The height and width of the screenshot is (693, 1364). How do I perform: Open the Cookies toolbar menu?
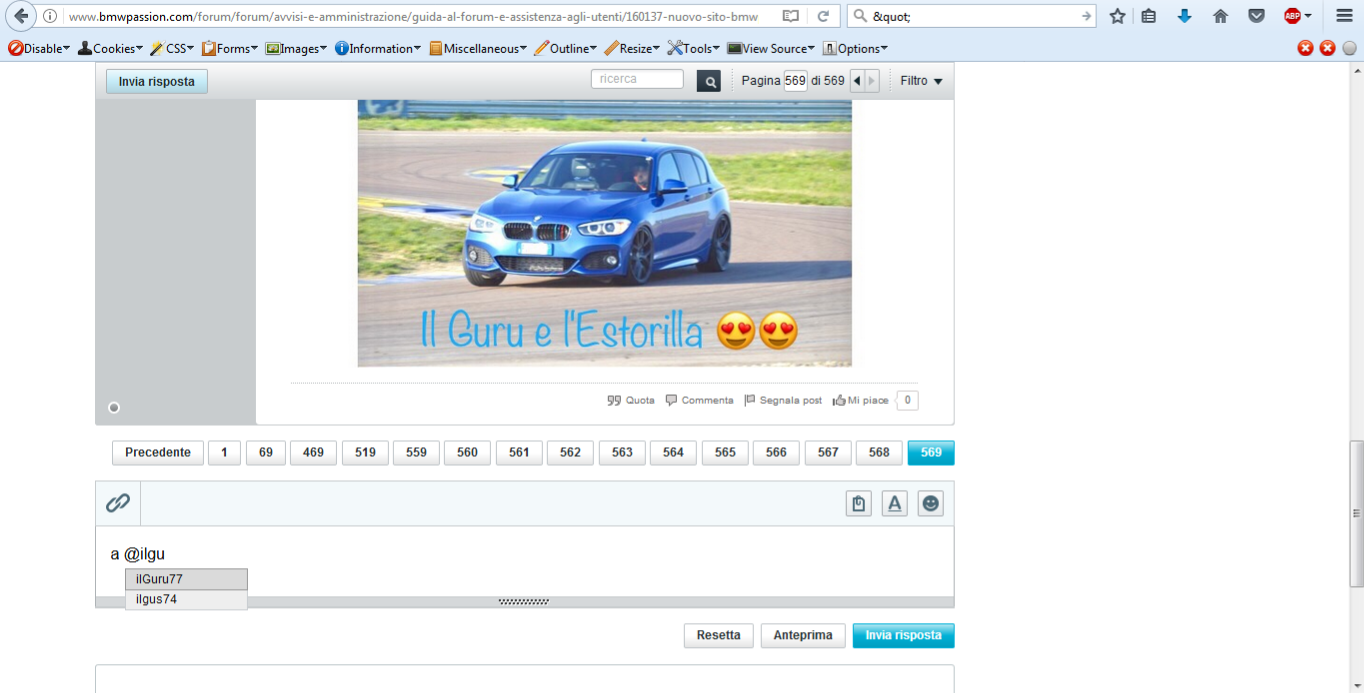click(110, 48)
